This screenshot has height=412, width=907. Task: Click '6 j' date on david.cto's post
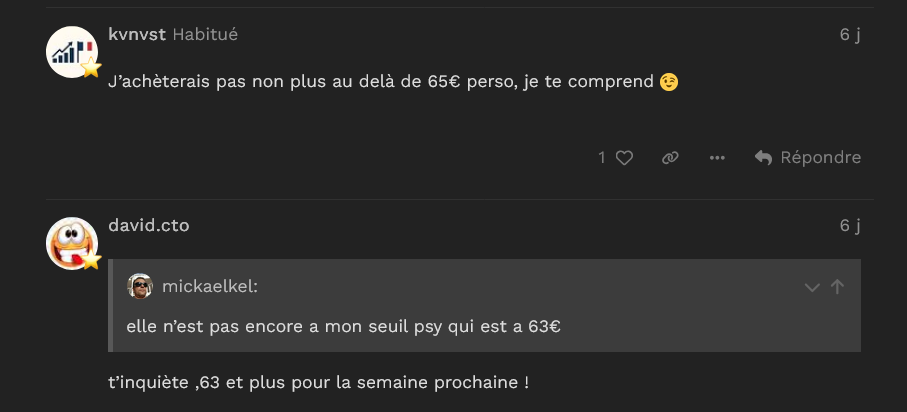click(849, 225)
